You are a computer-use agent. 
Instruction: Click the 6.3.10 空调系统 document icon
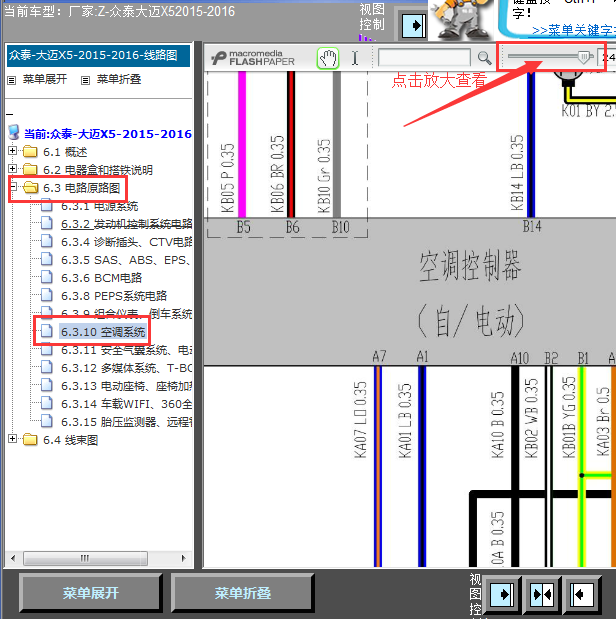[47, 331]
